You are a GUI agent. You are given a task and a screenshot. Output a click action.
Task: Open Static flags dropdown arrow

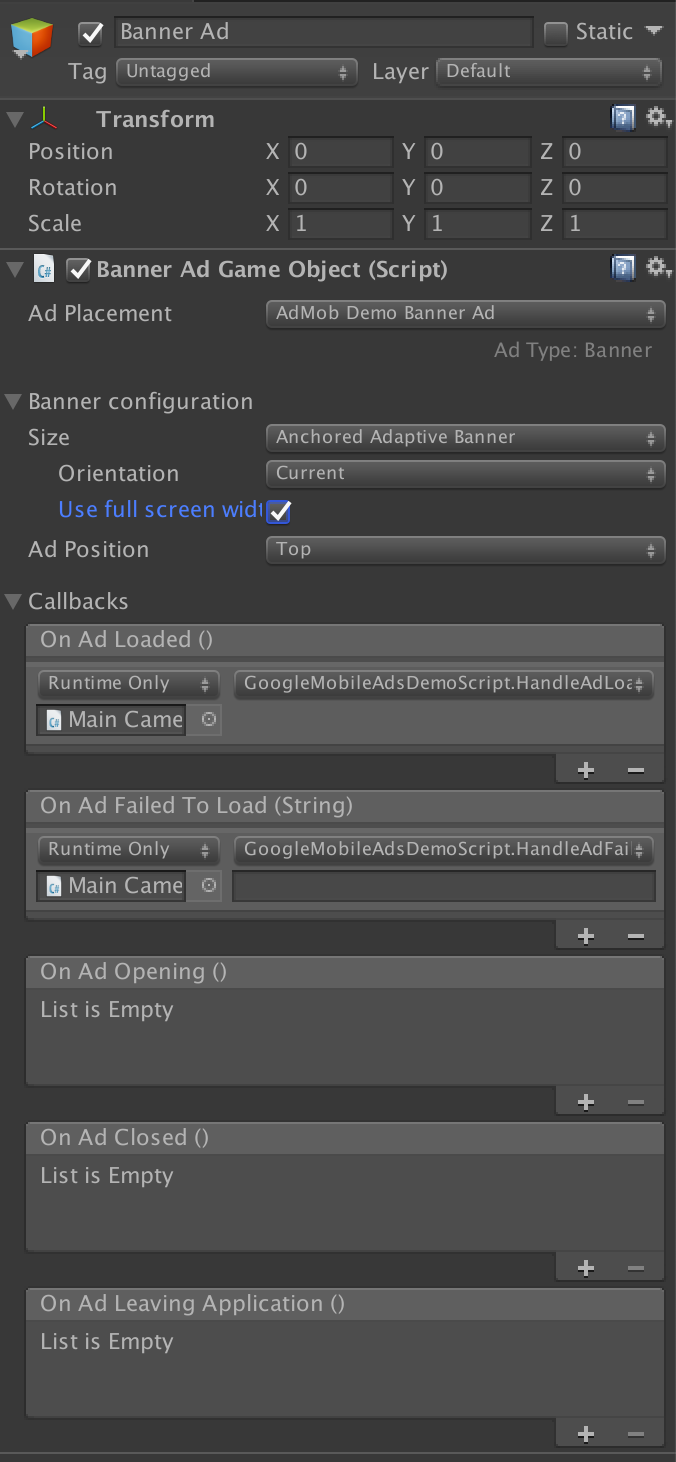pos(654,31)
